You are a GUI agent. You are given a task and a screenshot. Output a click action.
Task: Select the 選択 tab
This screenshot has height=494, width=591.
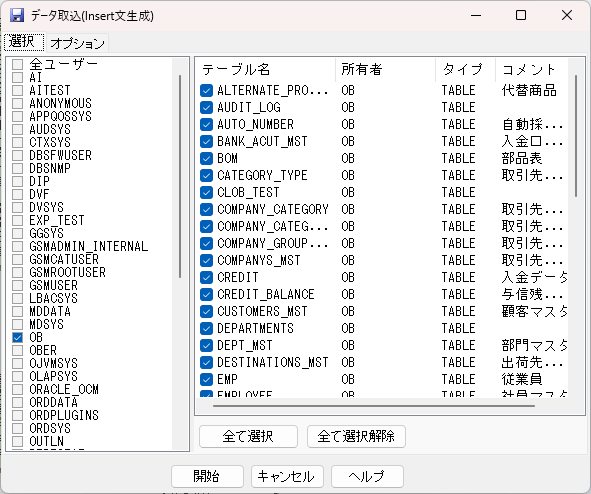23,41
